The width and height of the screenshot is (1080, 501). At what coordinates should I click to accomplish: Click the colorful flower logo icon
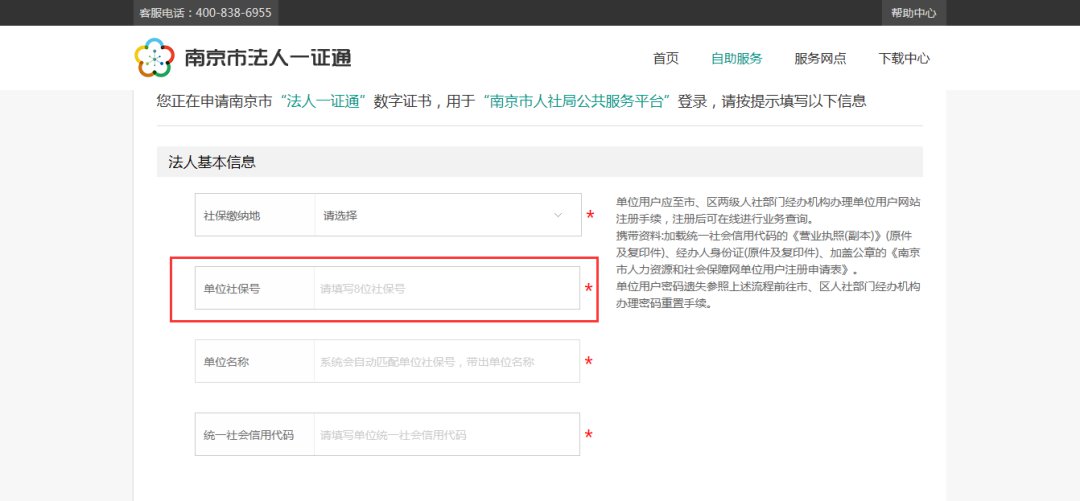(x=153, y=58)
